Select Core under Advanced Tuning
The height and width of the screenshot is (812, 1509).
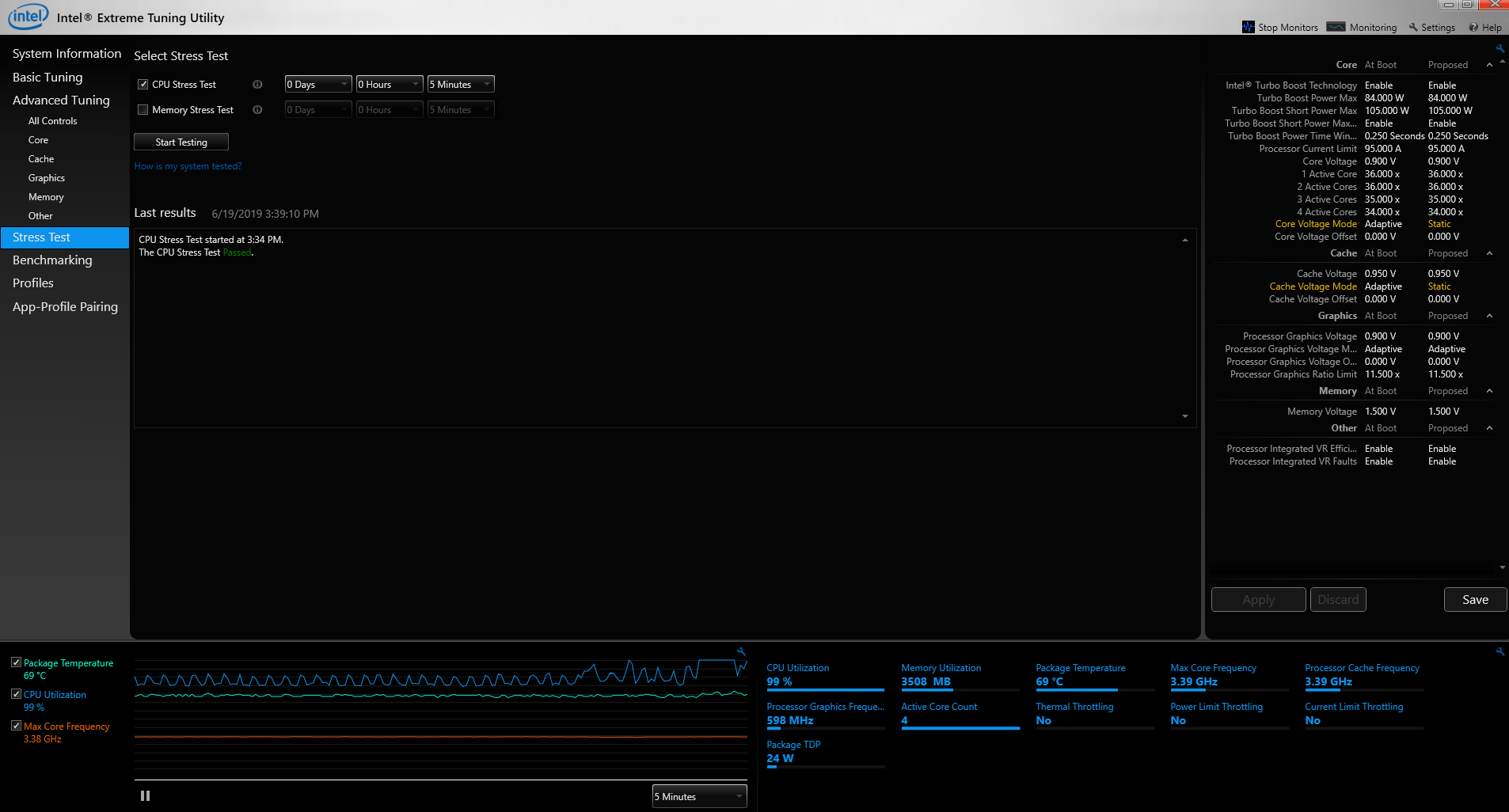click(38, 140)
